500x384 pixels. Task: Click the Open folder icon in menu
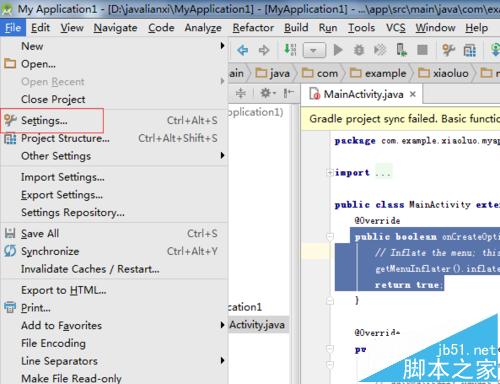10,63
